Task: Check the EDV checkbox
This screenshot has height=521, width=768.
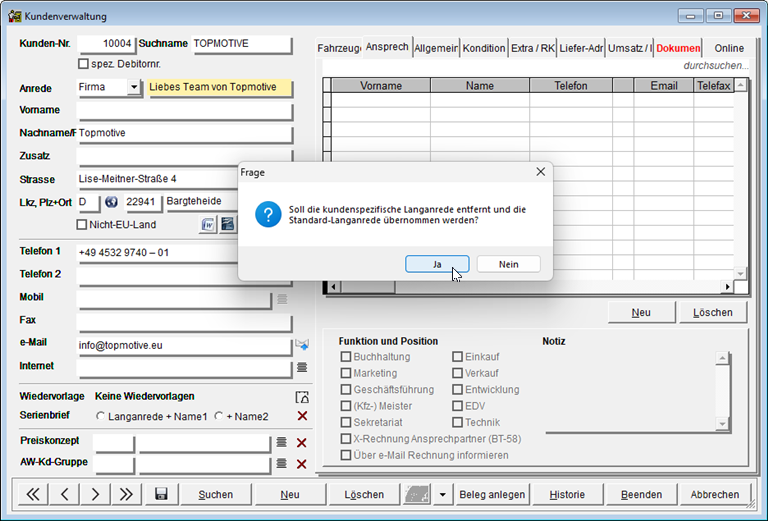Action: pos(457,406)
